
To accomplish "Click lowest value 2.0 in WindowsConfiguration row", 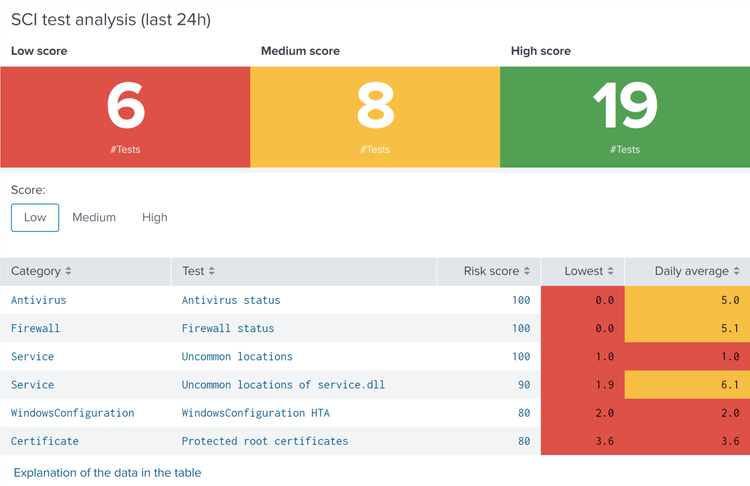I will [583, 413].
